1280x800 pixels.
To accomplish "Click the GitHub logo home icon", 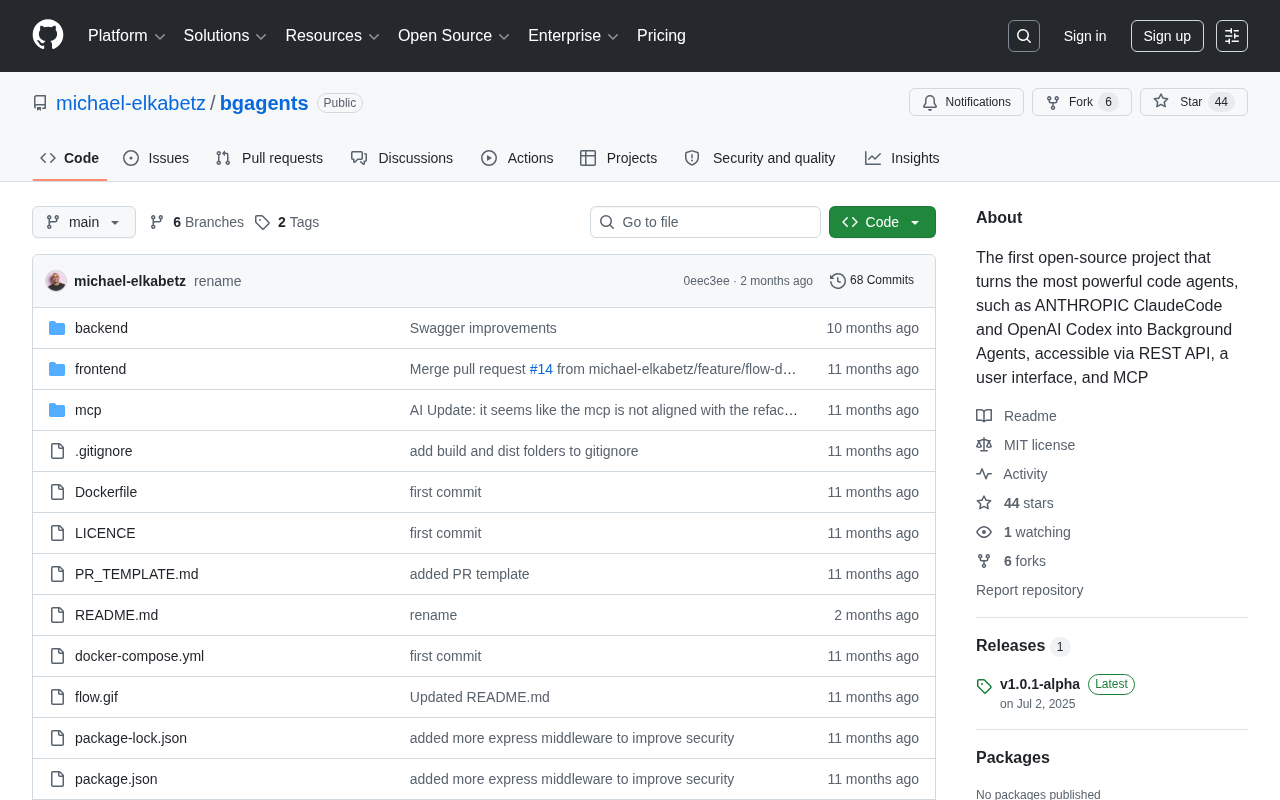I will coord(48,35).
